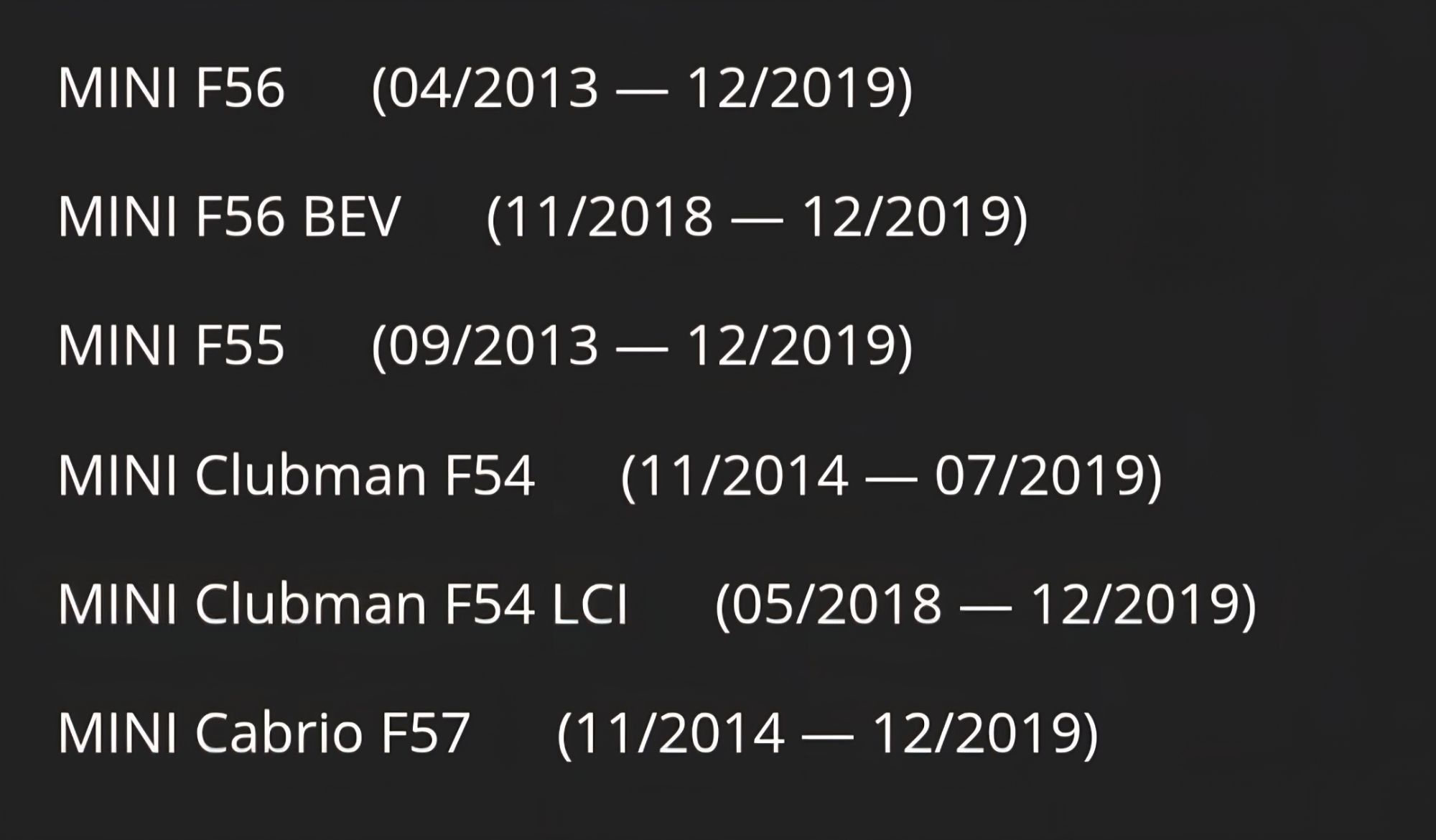
Task: Open the MINI Clubman F54 LCI entry
Action: click(x=342, y=604)
